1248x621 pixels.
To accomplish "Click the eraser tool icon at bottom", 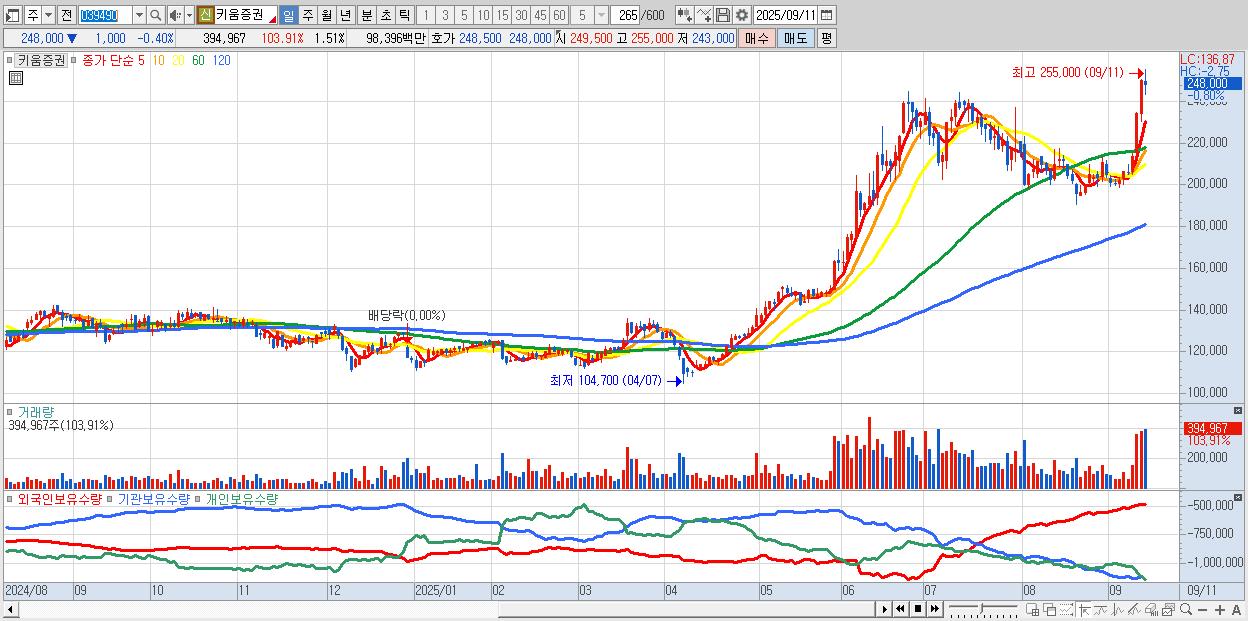I will [x=1152, y=609].
